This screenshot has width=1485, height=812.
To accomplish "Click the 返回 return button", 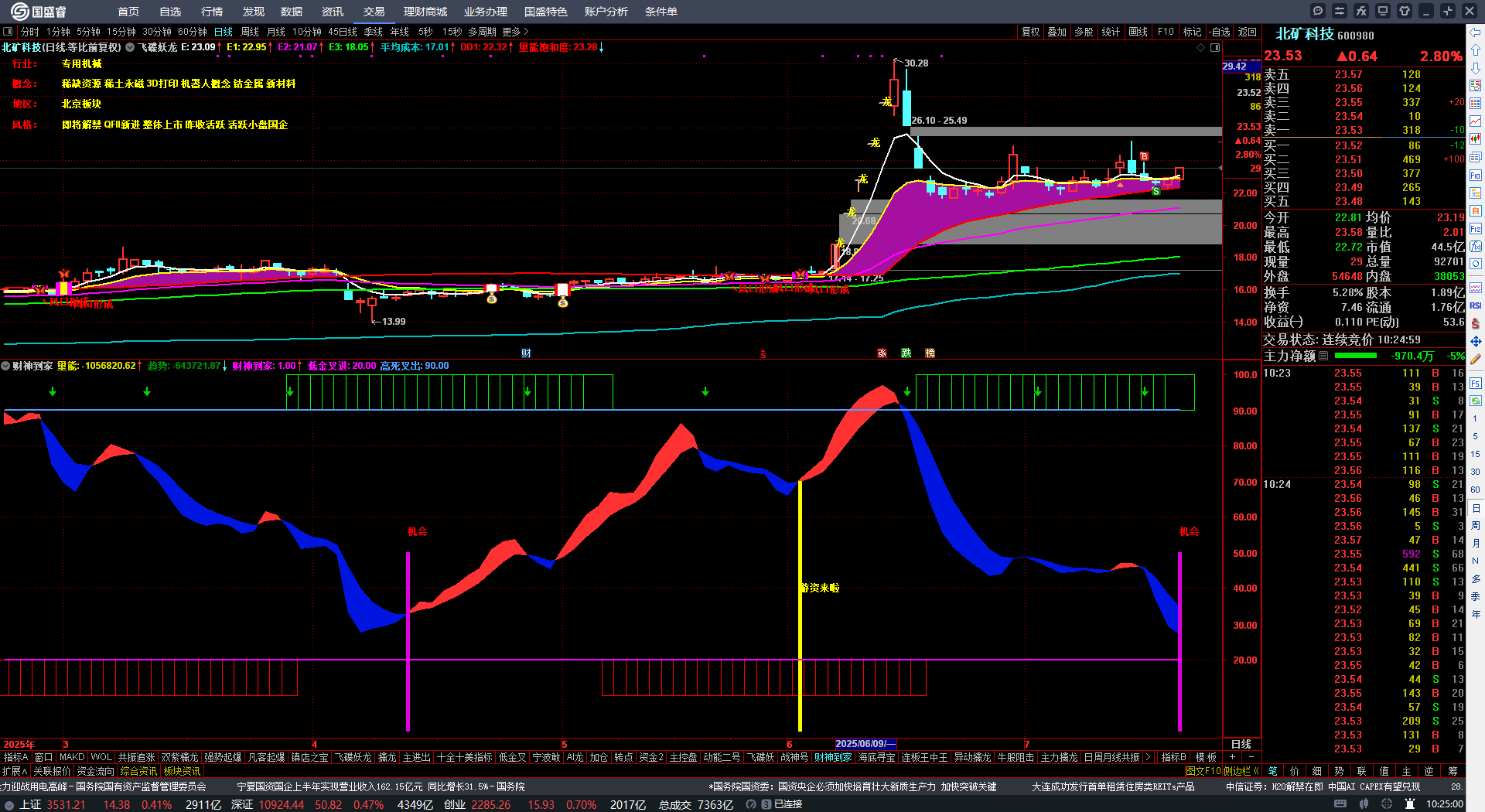I will click(1248, 32).
